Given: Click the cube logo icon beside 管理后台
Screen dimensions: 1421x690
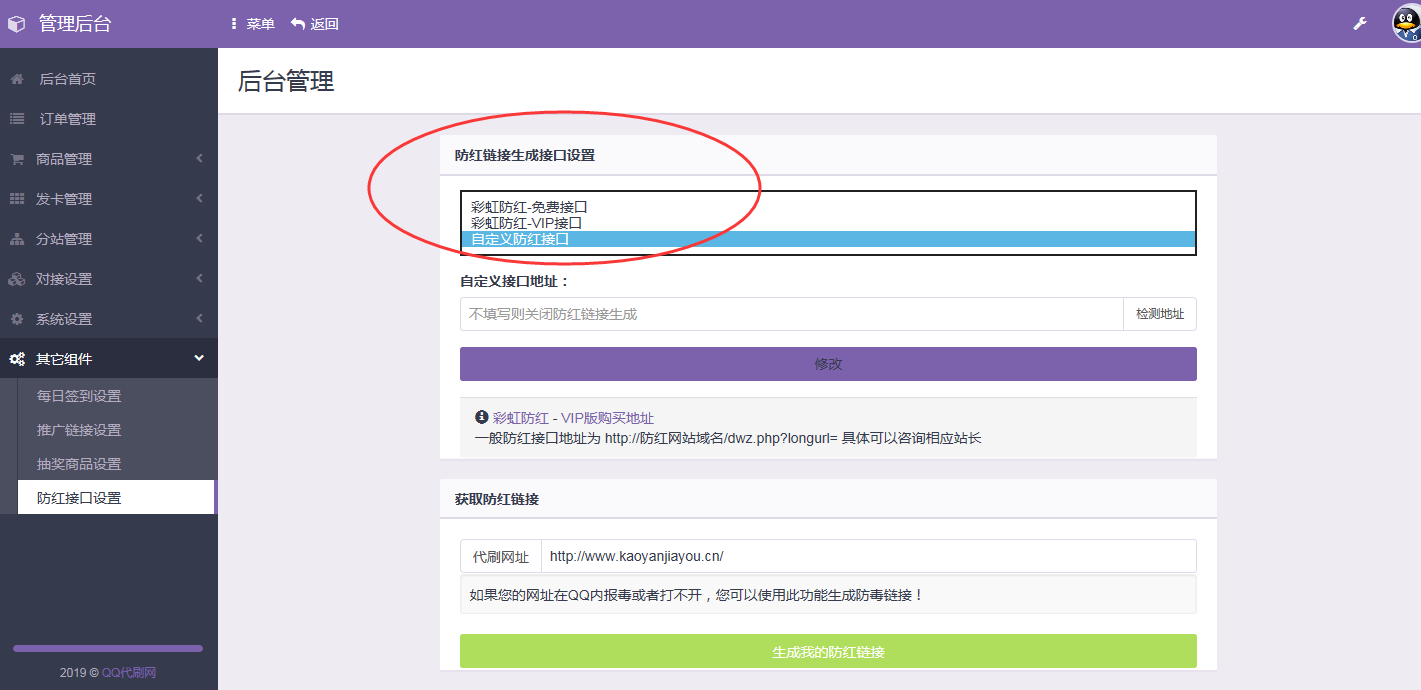Looking at the screenshot, I should (16, 24).
